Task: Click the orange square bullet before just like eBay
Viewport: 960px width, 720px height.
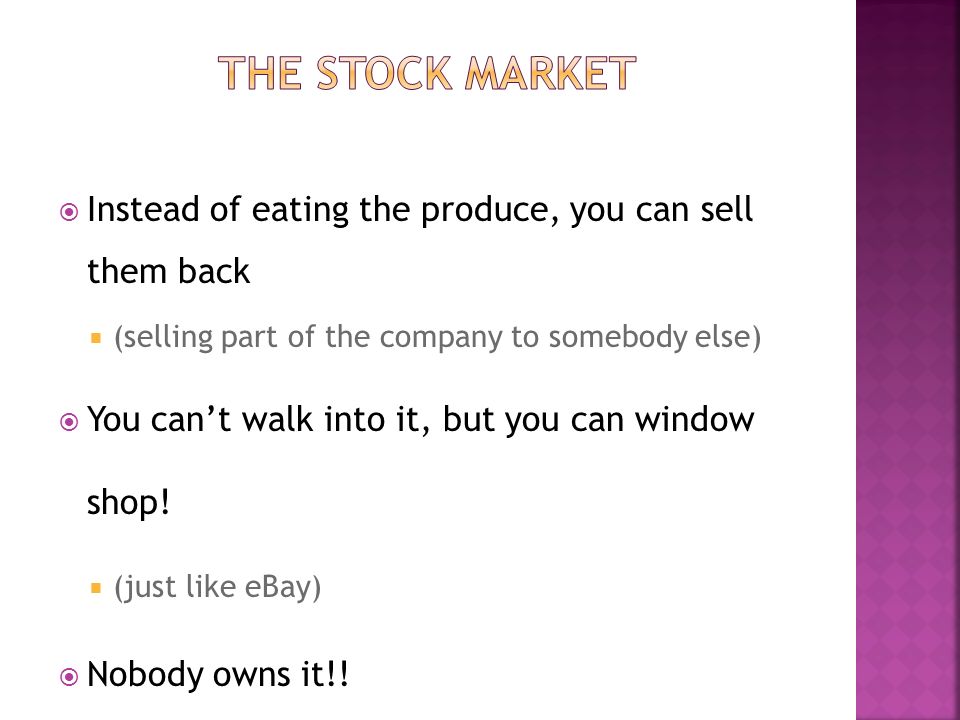Action: [96, 588]
